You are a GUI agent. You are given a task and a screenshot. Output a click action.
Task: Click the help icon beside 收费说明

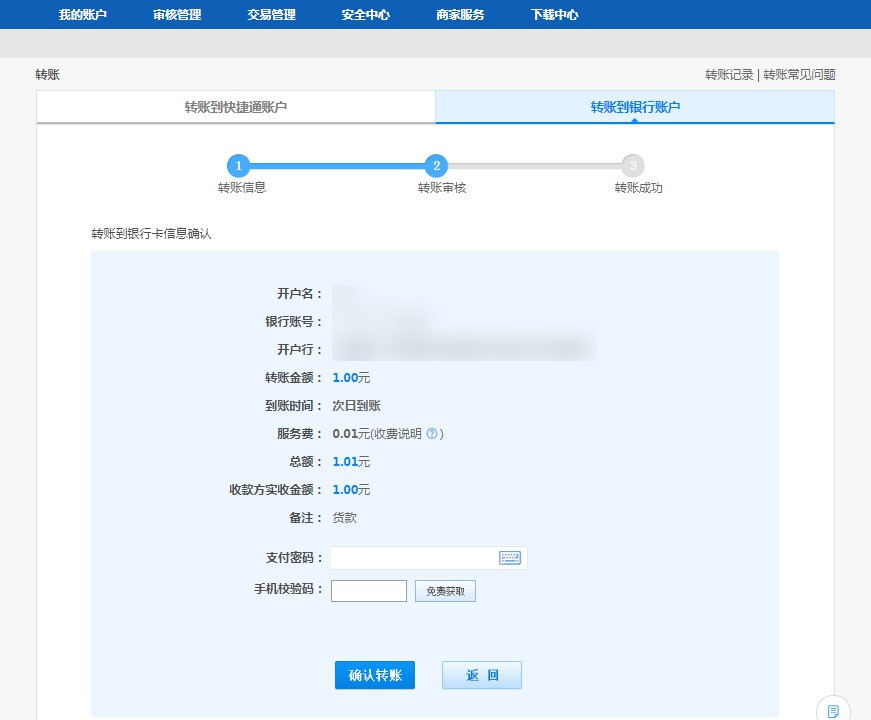click(x=432, y=434)
